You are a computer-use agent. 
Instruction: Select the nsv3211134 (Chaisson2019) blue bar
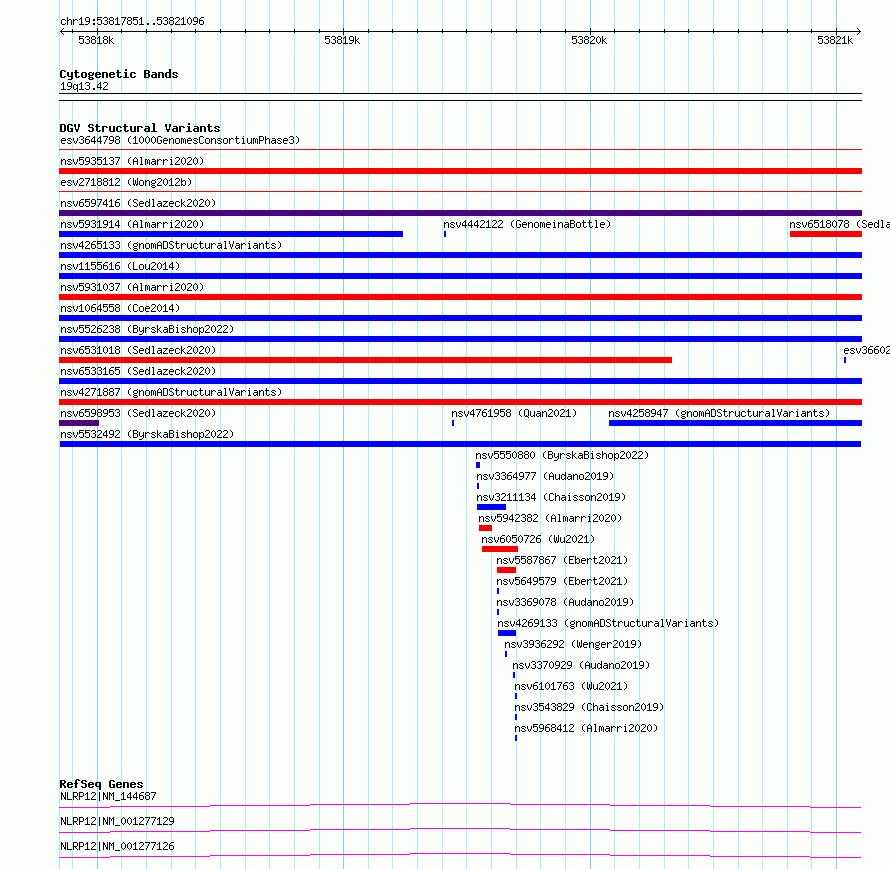tap(492, 507)
